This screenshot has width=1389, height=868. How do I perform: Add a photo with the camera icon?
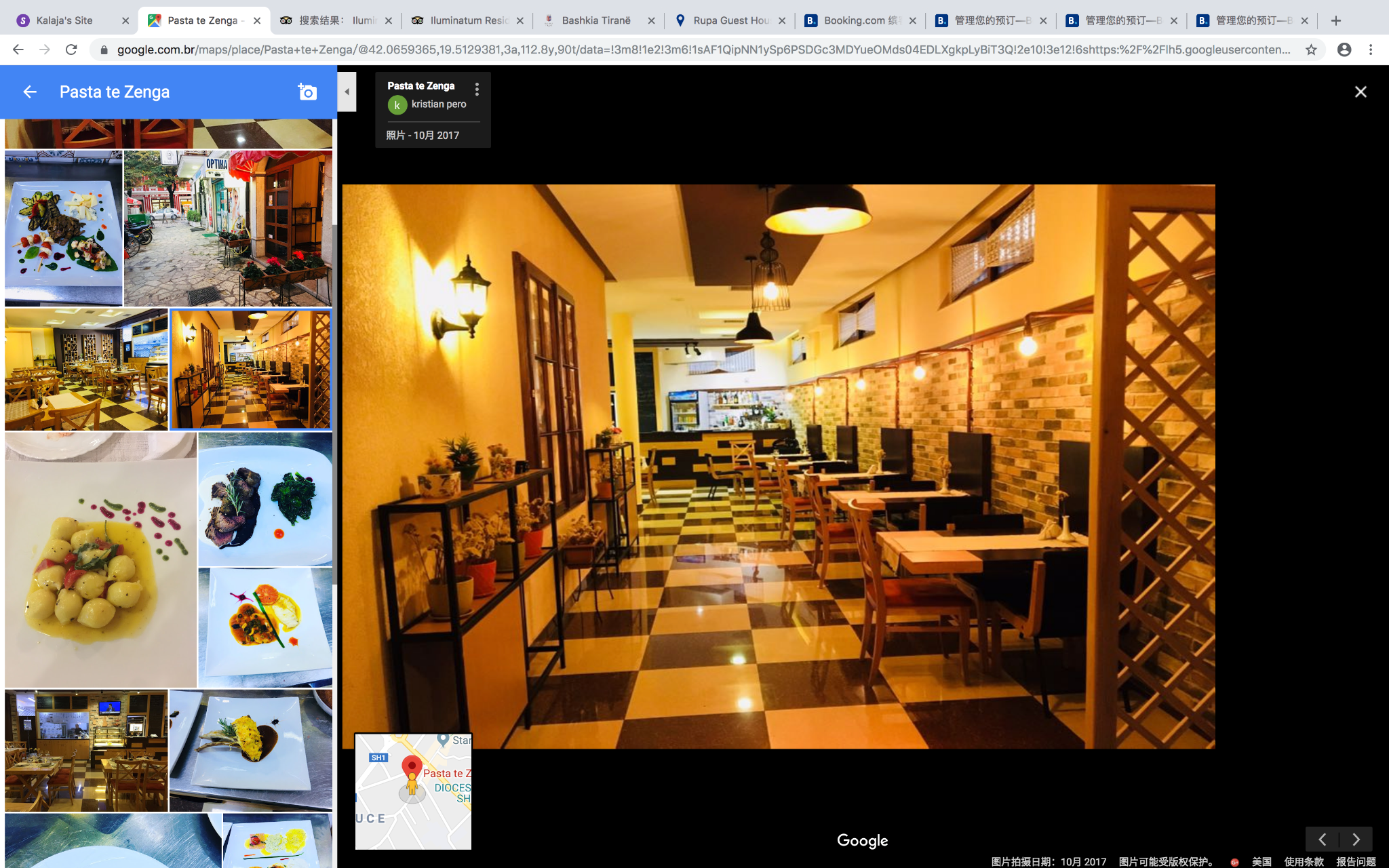307,92
